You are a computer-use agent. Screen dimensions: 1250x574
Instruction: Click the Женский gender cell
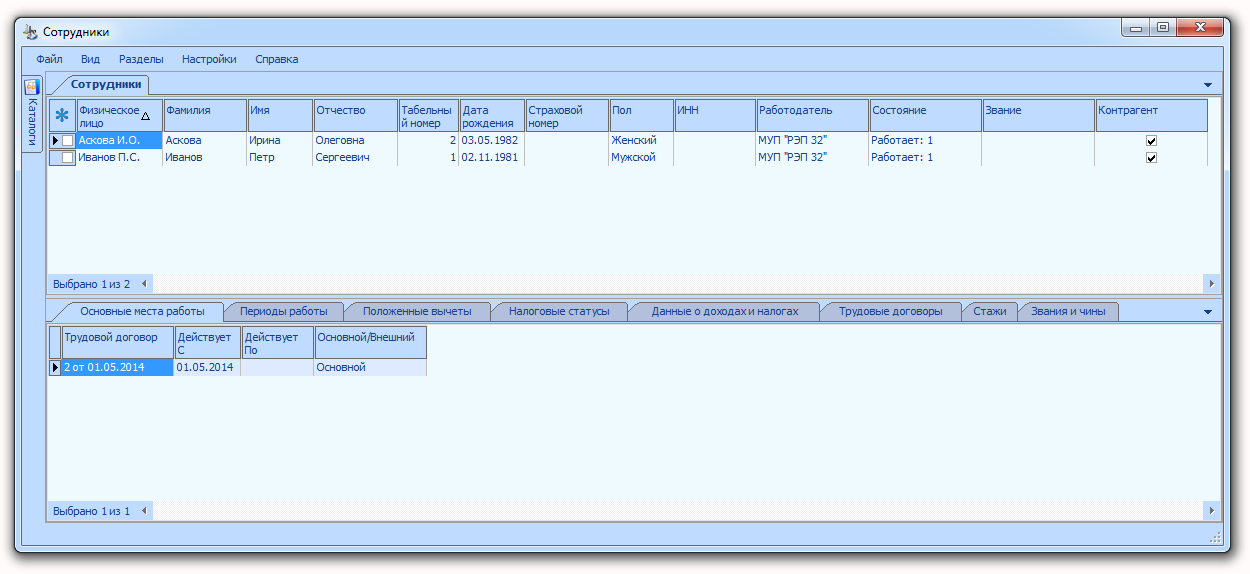point(641,141)
